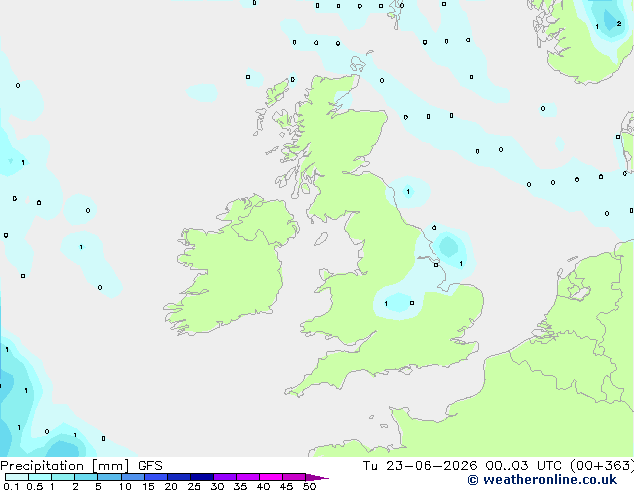This screenshot has width=634, height=490.
Task: Click the '2' precipitation value over Norway
Action: (x=619, y=23)
